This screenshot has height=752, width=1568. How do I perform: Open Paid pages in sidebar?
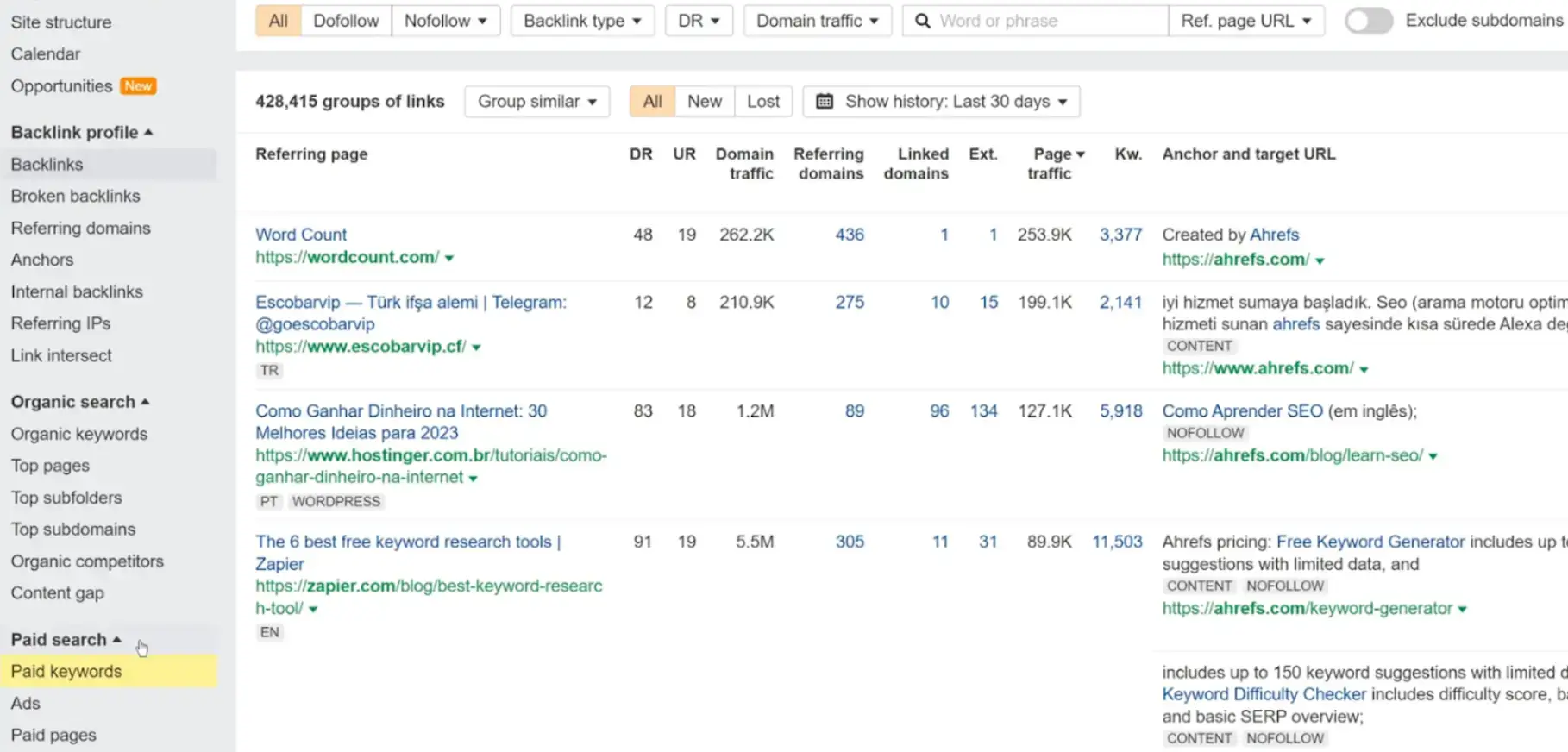53,736
